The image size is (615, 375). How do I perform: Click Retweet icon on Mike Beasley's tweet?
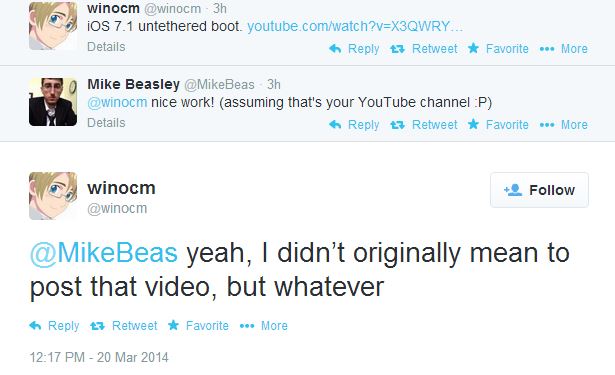coord(397,125)
